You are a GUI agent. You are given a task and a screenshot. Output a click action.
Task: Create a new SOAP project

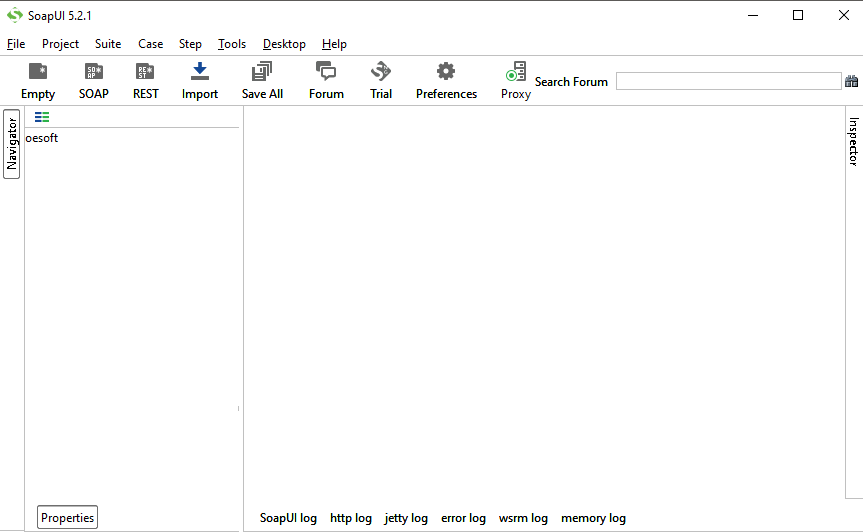(94, 81)
